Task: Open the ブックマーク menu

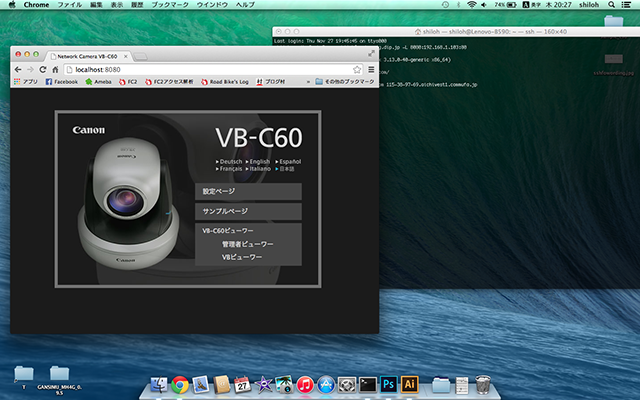Action: pyautogui.click(x=170, y=5)
